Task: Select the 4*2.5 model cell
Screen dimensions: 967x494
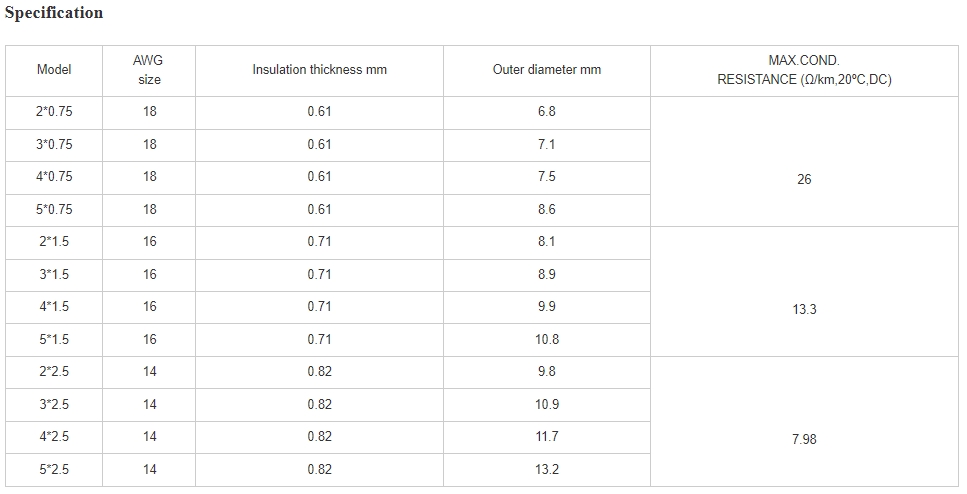Action: click(x=54, y=437)
